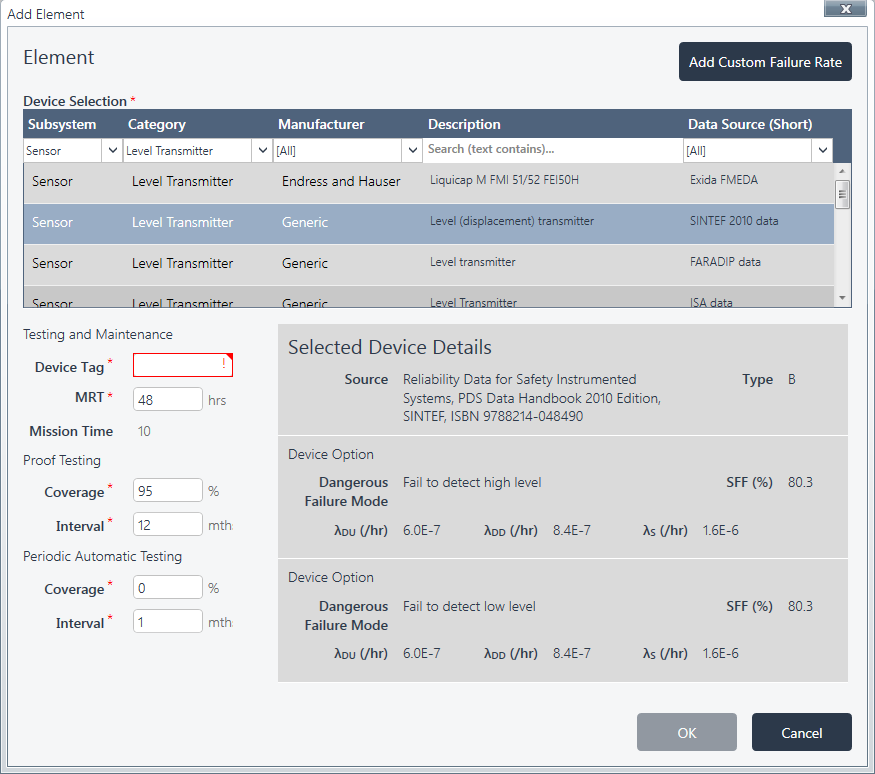The height and width of the screenshot is (774, 875).
Task: Click the Cancel button
Action: tap(801, 732)
